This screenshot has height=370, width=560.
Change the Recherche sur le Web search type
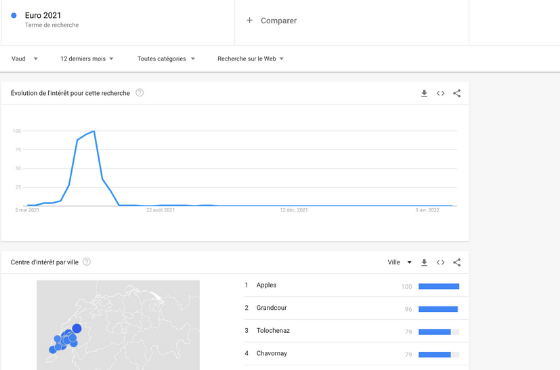point(250,59)
